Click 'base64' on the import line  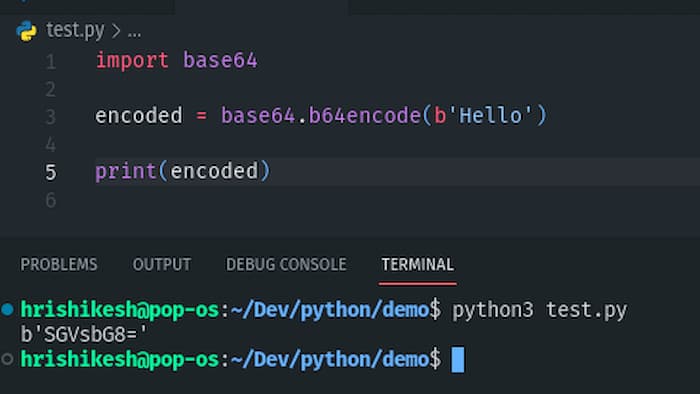coord(220,60)
